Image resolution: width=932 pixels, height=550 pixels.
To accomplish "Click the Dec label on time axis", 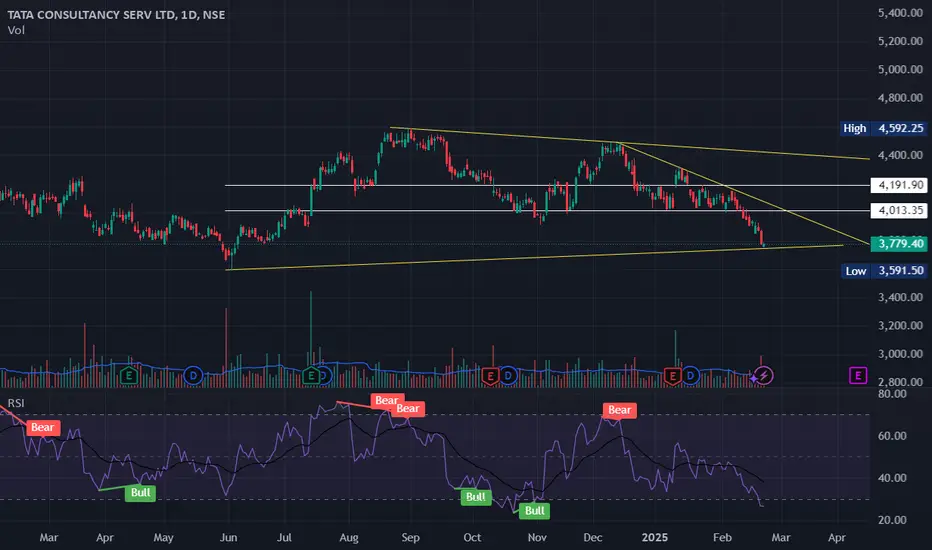I will (x=593, y=538).
